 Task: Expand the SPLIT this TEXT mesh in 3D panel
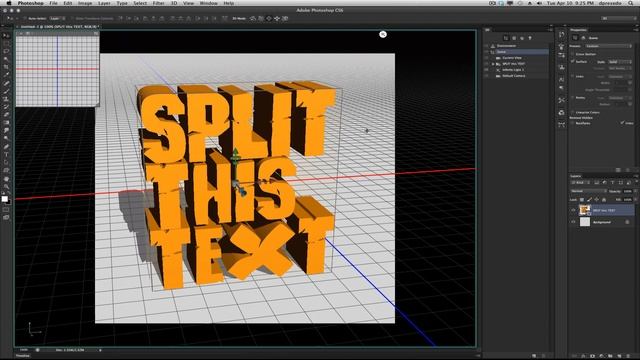tap(493, 64)
